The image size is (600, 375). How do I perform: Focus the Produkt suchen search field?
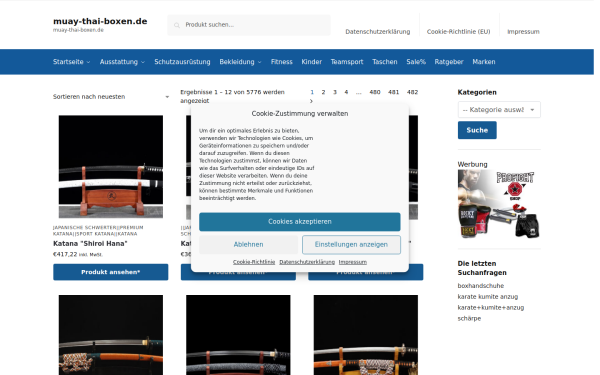[249, 25]
